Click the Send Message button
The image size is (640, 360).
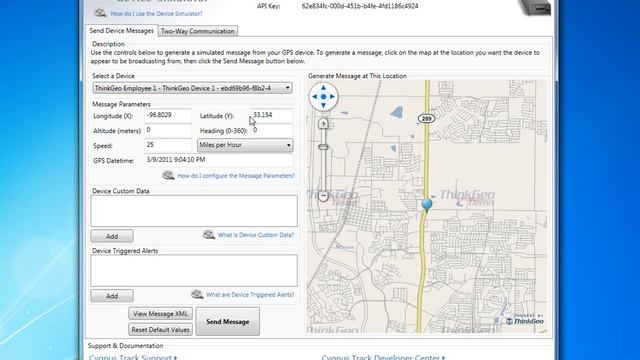point(227,322)
